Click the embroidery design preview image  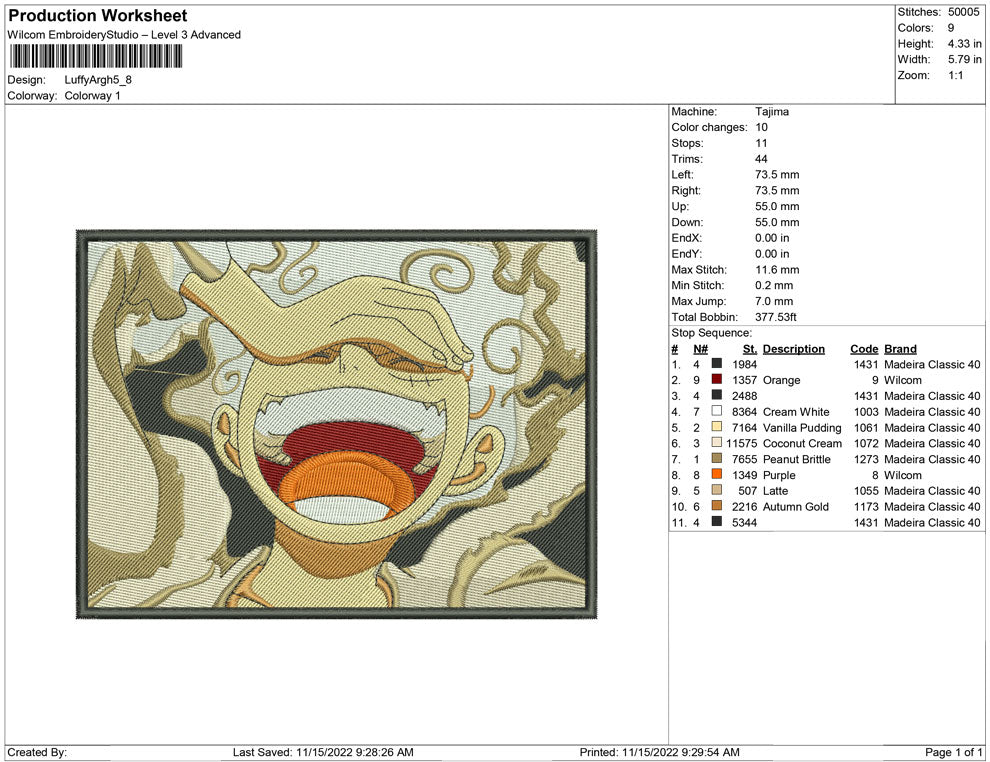click(337, 424)
